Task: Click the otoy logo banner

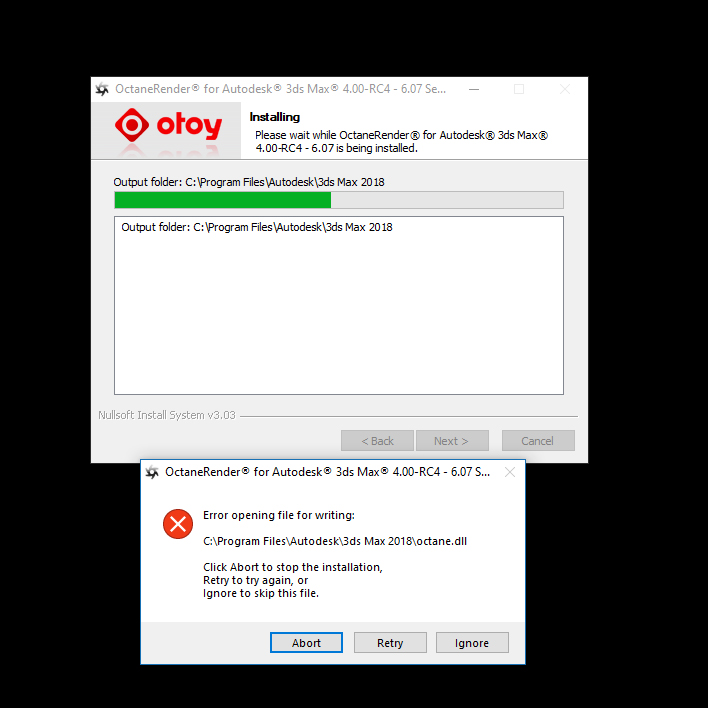Action: click(x=166, y=130)
